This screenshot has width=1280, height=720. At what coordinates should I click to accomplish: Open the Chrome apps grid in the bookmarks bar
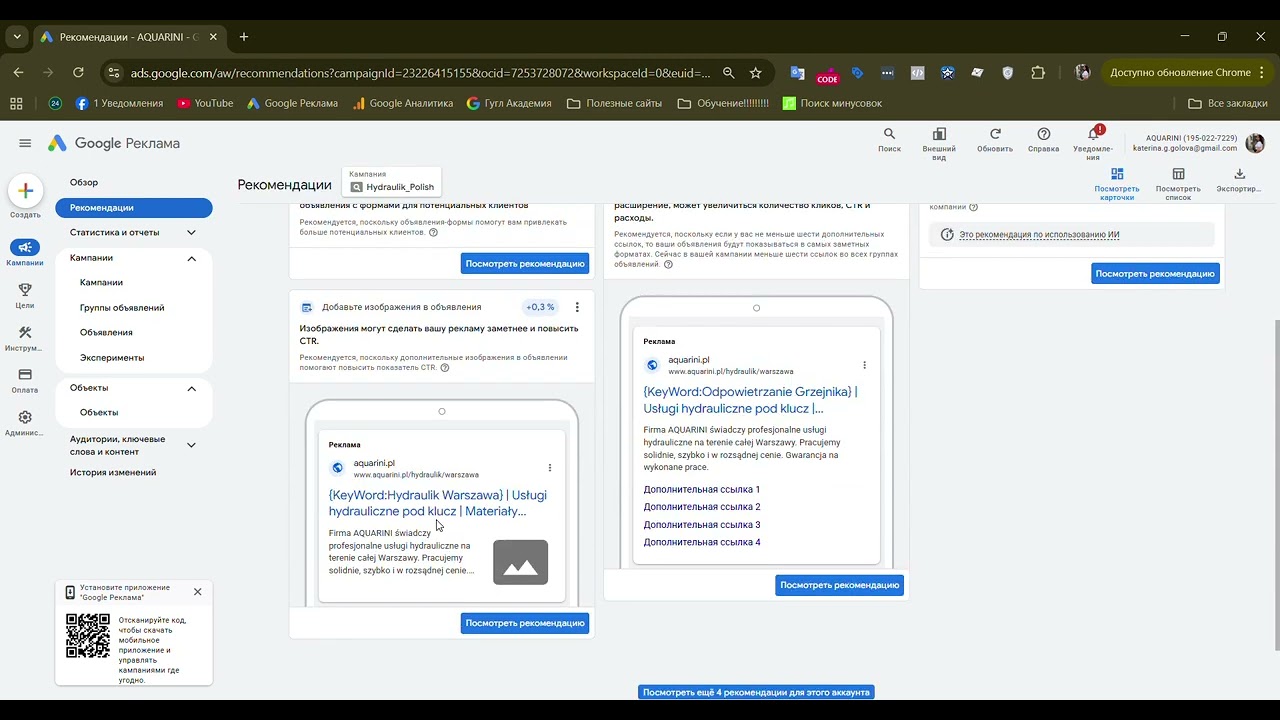[x=15, y=103]
